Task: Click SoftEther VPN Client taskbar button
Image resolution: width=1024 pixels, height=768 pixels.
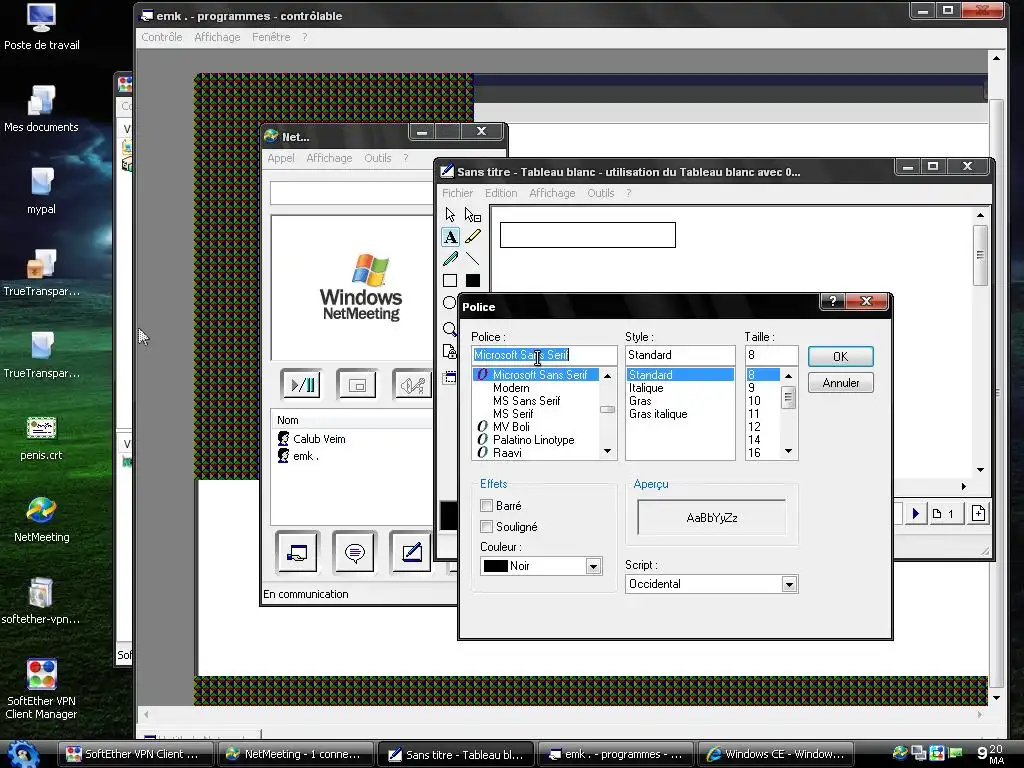Action: click(135, 754)
